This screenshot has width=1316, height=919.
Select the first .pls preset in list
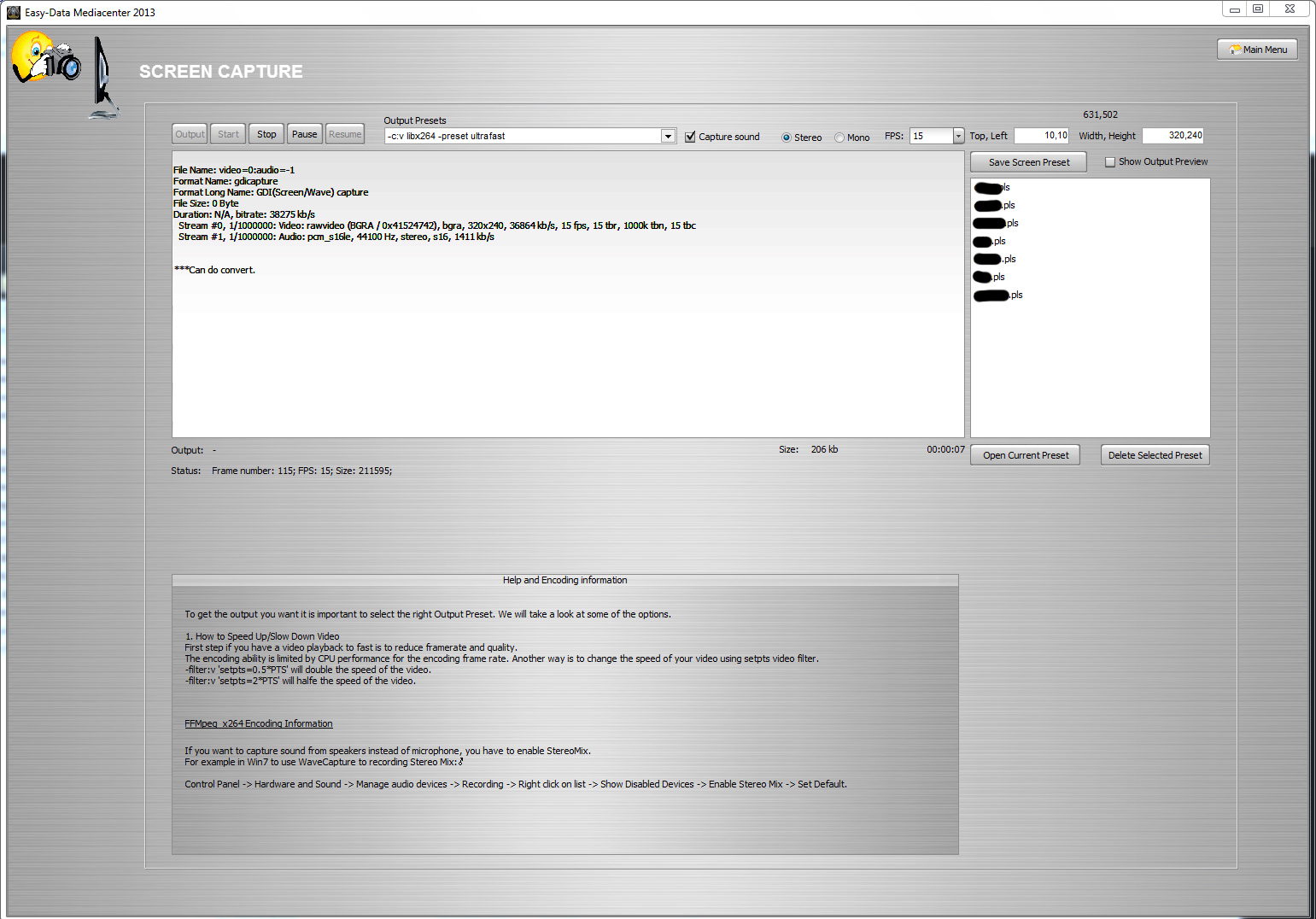[991, 188]
